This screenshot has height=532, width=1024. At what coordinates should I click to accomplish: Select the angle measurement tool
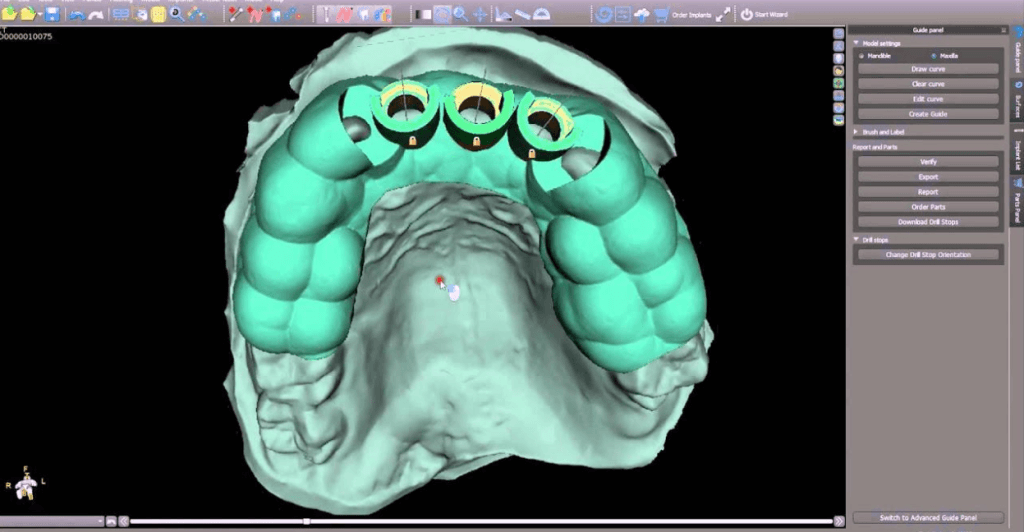pyautogui.click(x=503, y=14)
